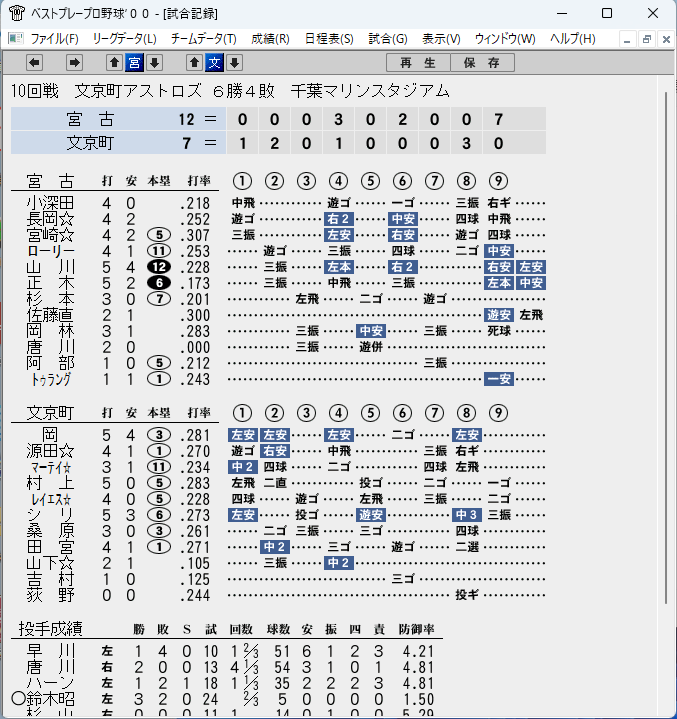Open the チームデータ(T) menu
Screen dimensions: 677x719
click(x=204, y=39)
